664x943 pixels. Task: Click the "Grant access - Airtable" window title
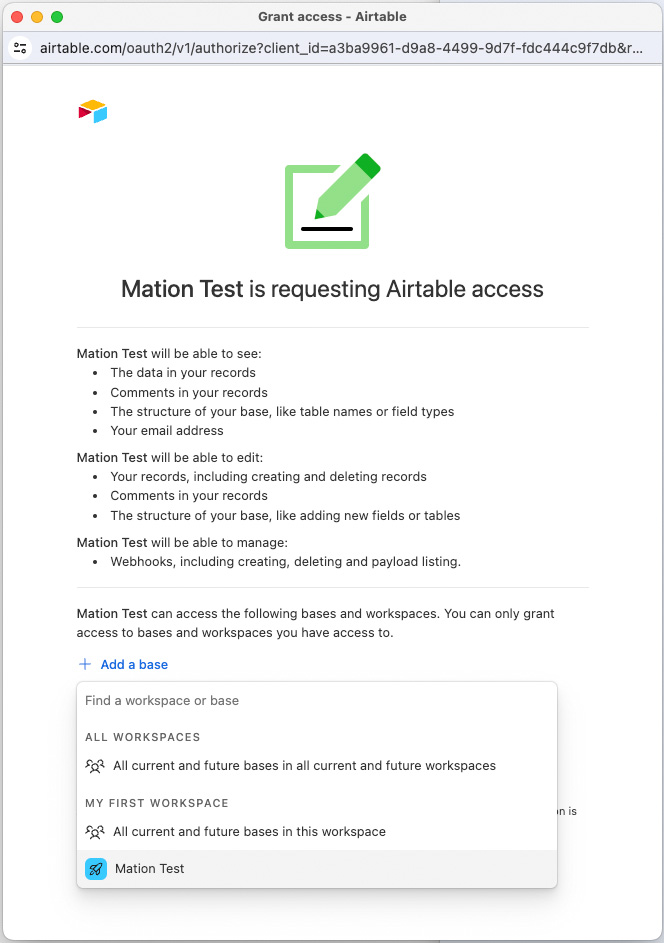point(332,17)
